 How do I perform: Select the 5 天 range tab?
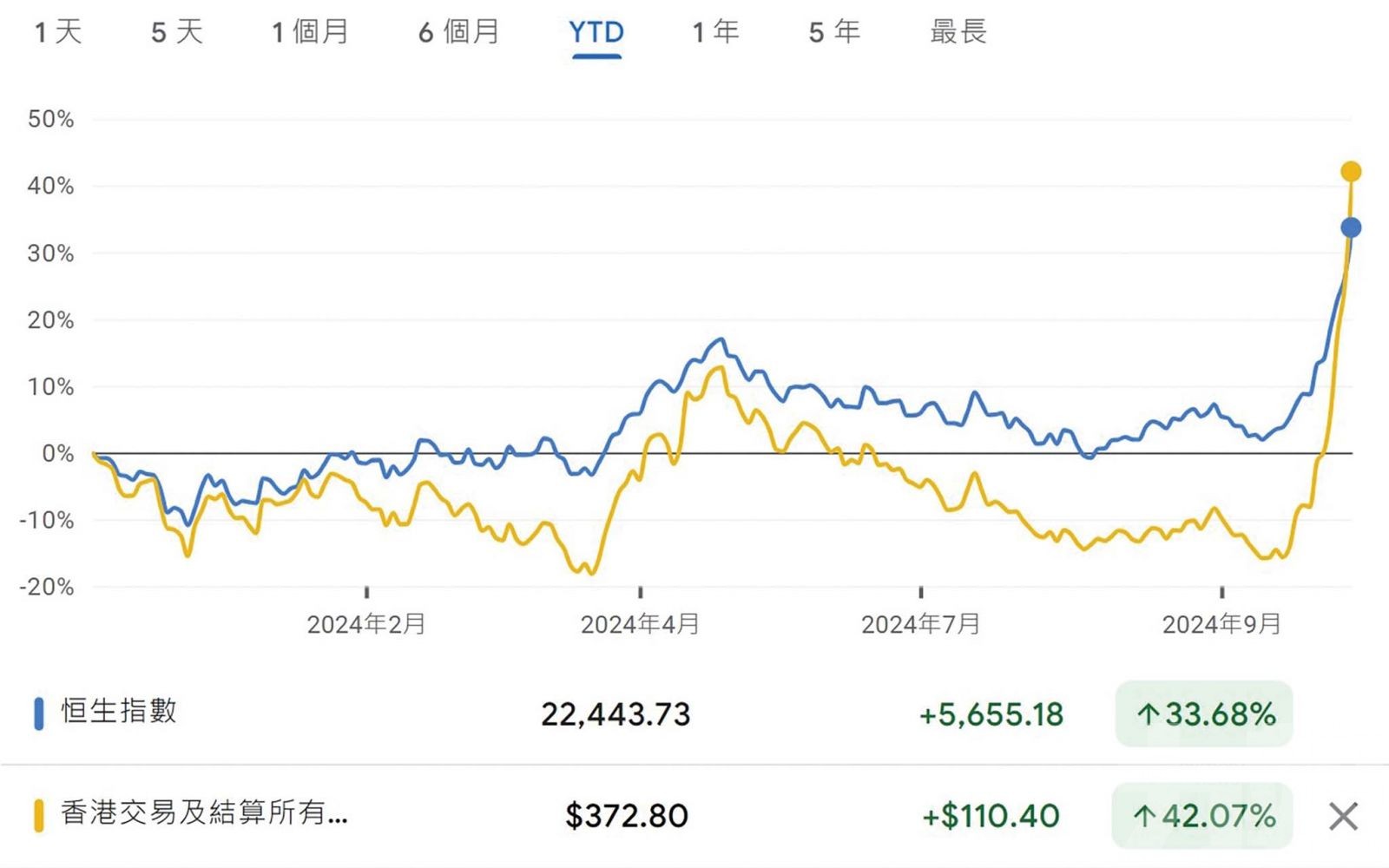click(176, 32)
